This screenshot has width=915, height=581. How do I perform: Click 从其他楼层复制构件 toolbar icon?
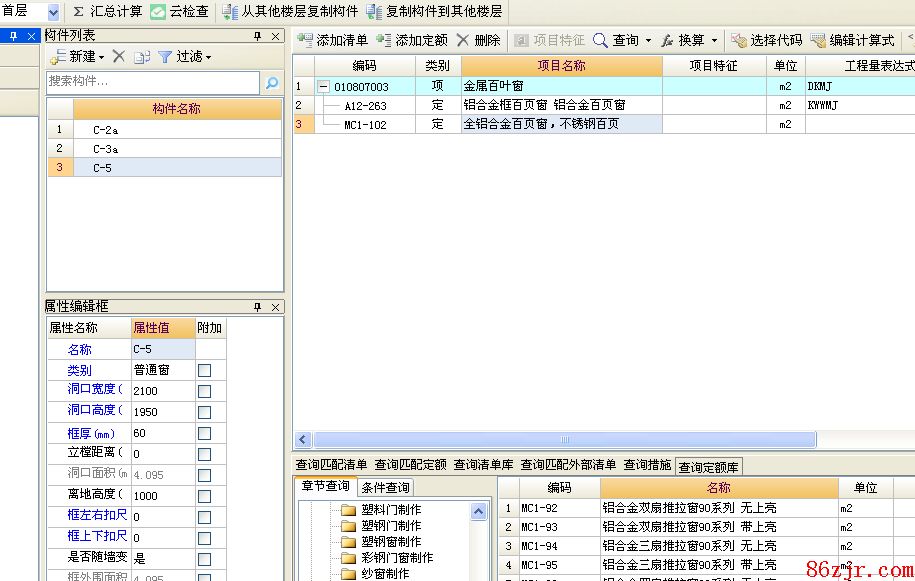pos(230,12)
